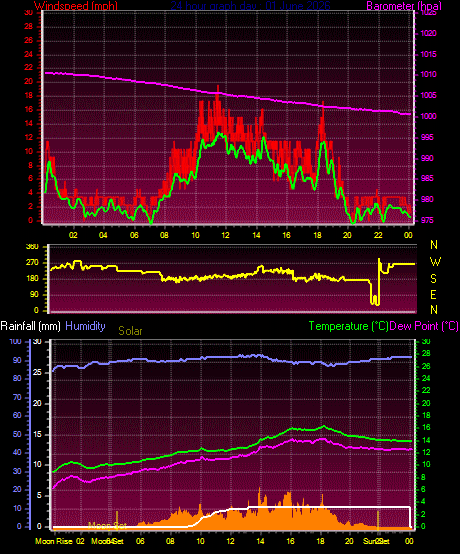The height and width of the screenshot is (554, 460).
Task: Click the Sun Set marker label
Action: point(376,541)
